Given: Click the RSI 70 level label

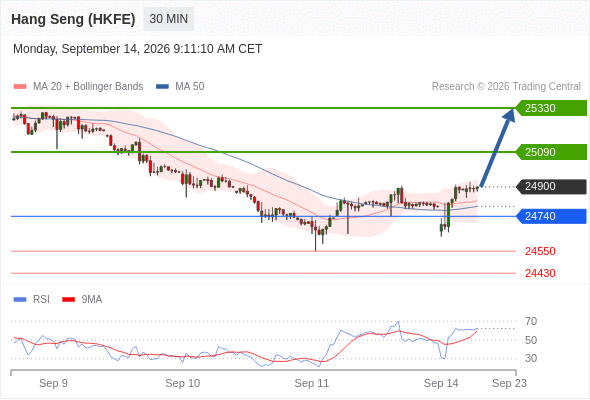Looking at the screenshot, I should pos(531,321).
